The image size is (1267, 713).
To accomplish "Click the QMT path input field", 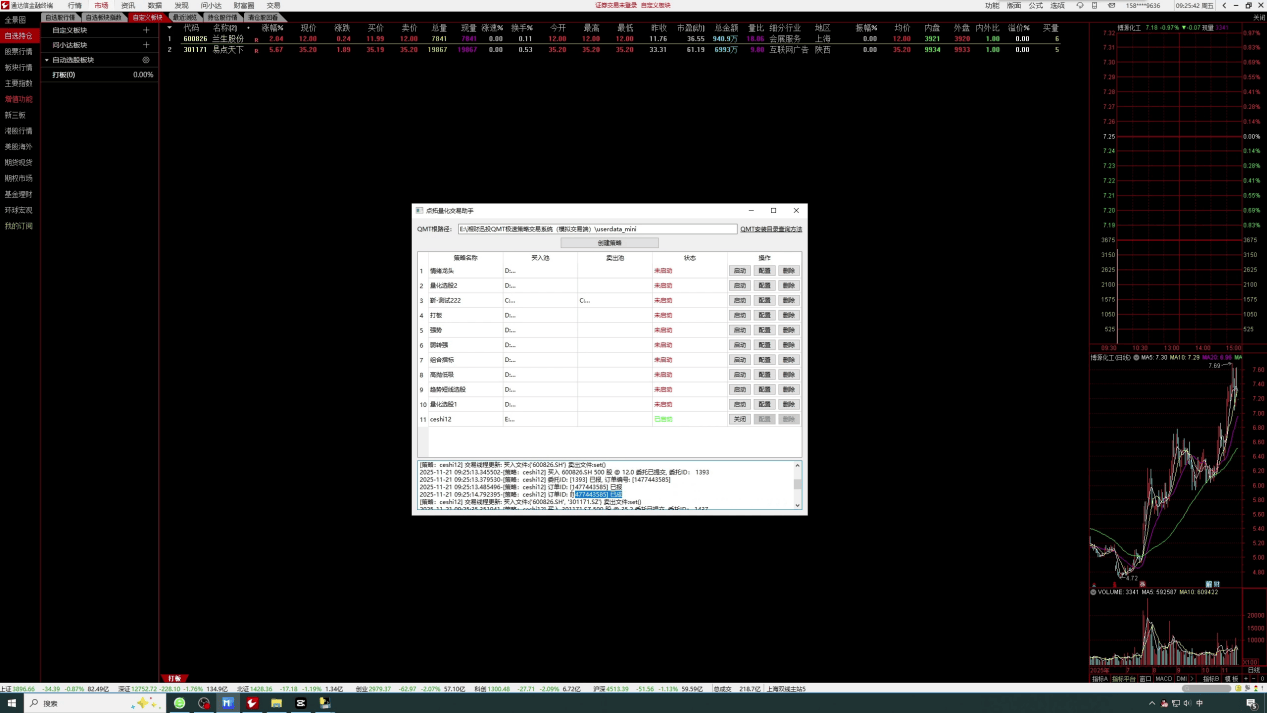I will 597,229.
